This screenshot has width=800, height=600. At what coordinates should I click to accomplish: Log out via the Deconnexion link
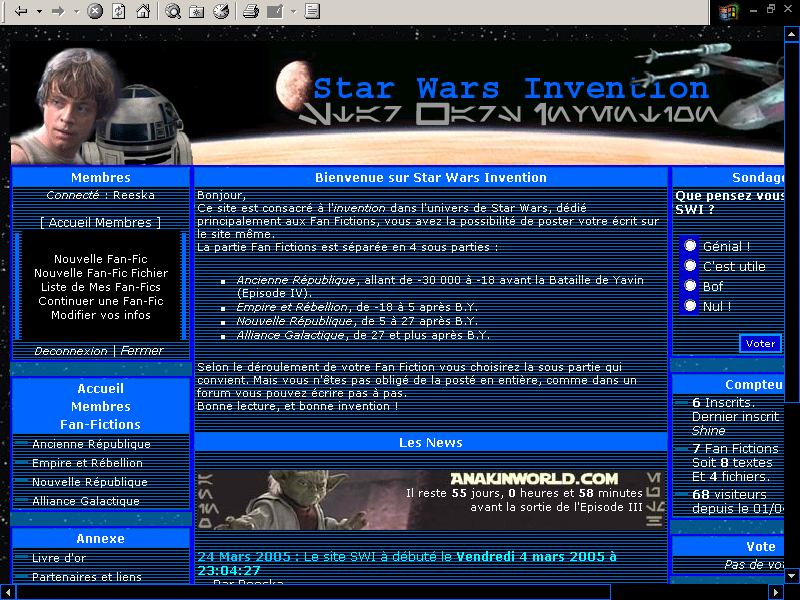click(71, 351)
